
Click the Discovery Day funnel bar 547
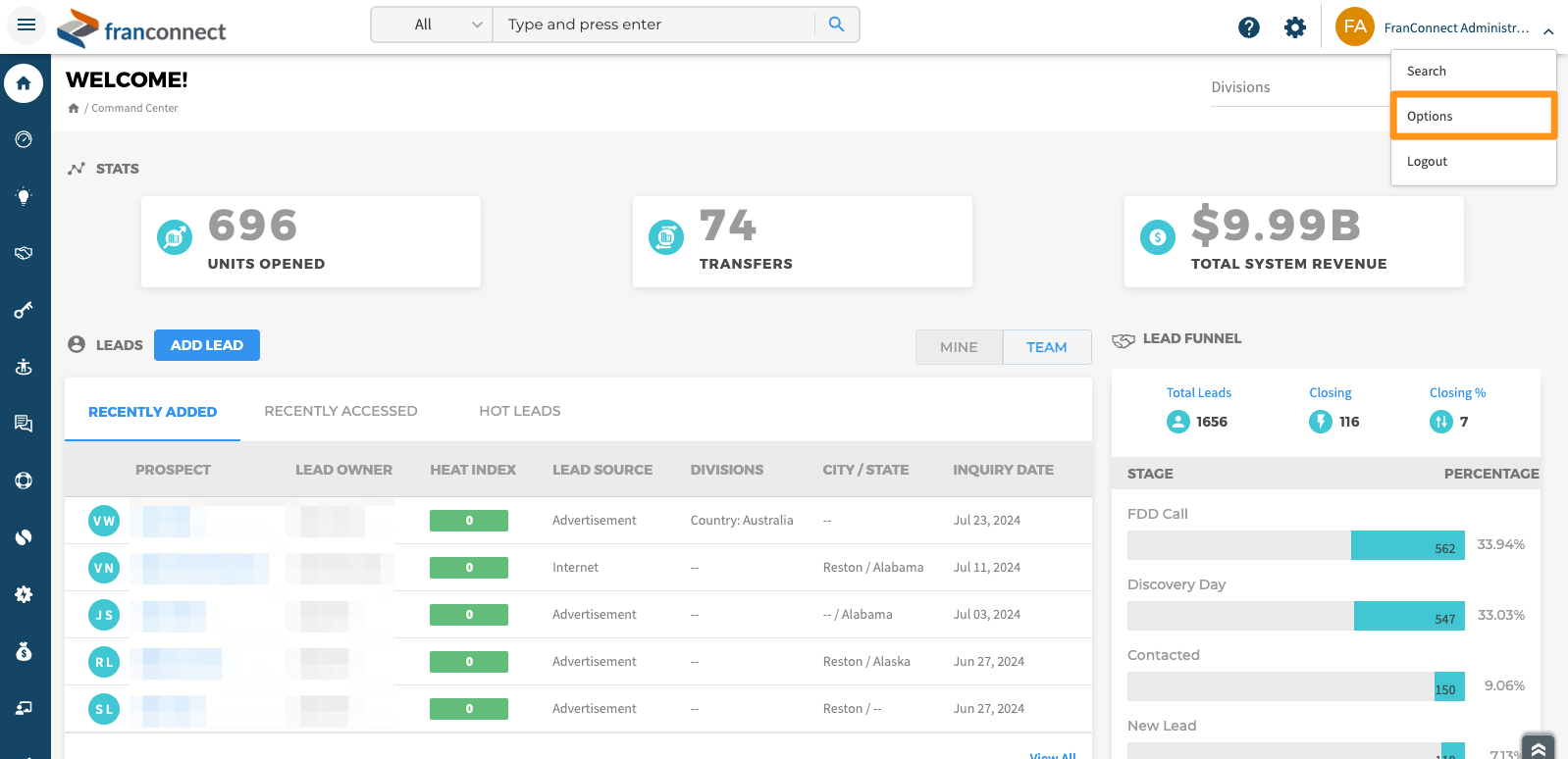(x=1409, y=616)
